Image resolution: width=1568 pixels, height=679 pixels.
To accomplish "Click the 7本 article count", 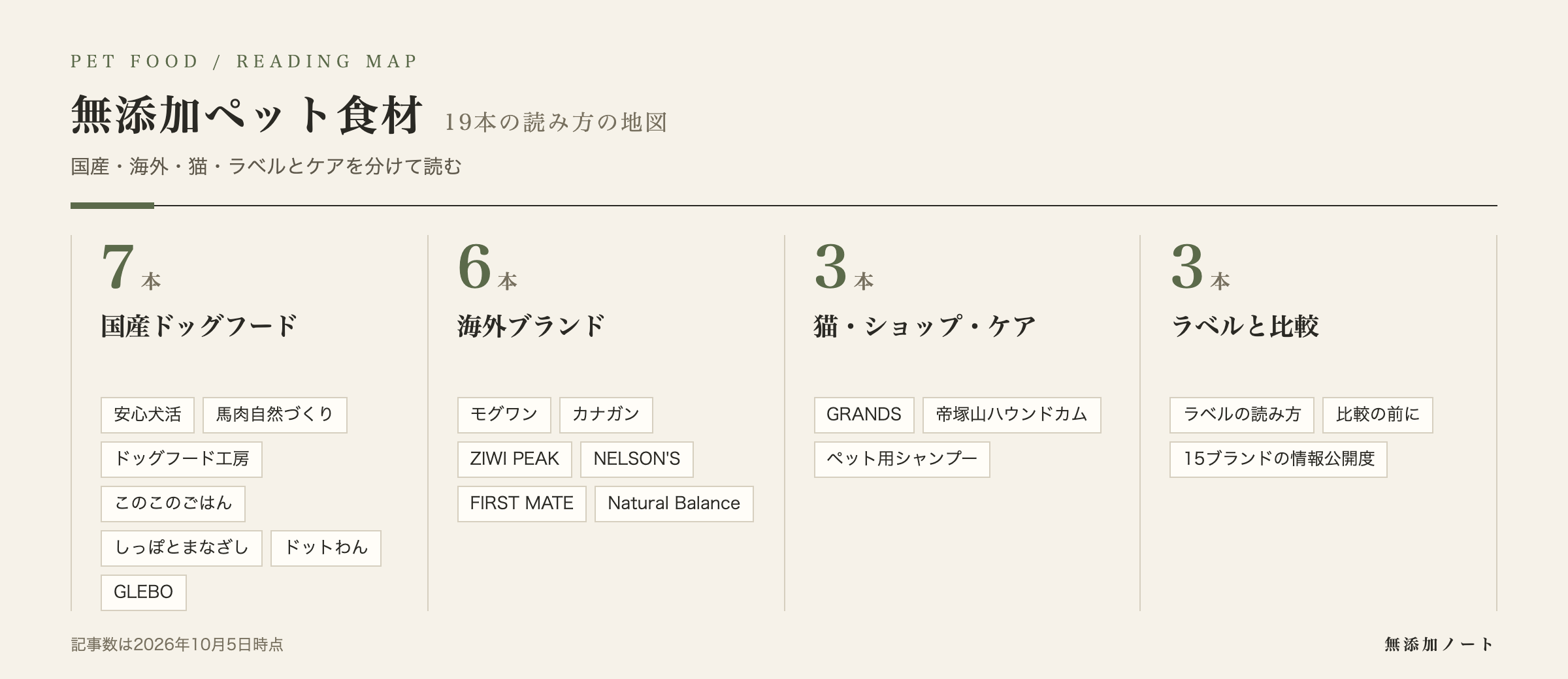I will [x=131, y=266].
